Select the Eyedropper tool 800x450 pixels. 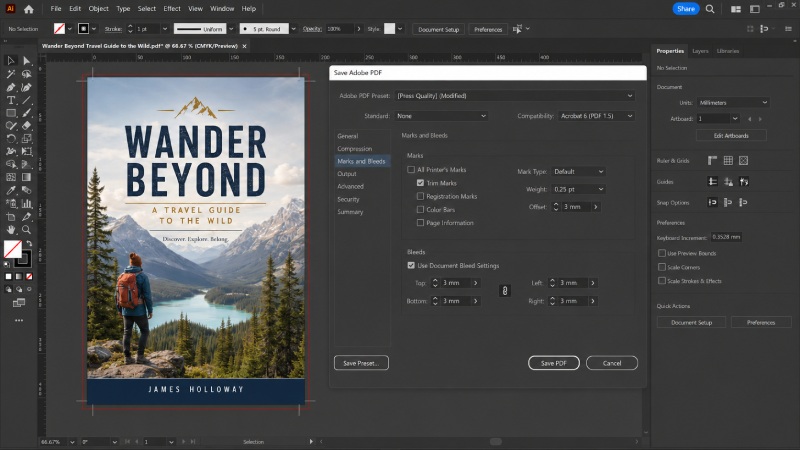click(x=11, y=190)
